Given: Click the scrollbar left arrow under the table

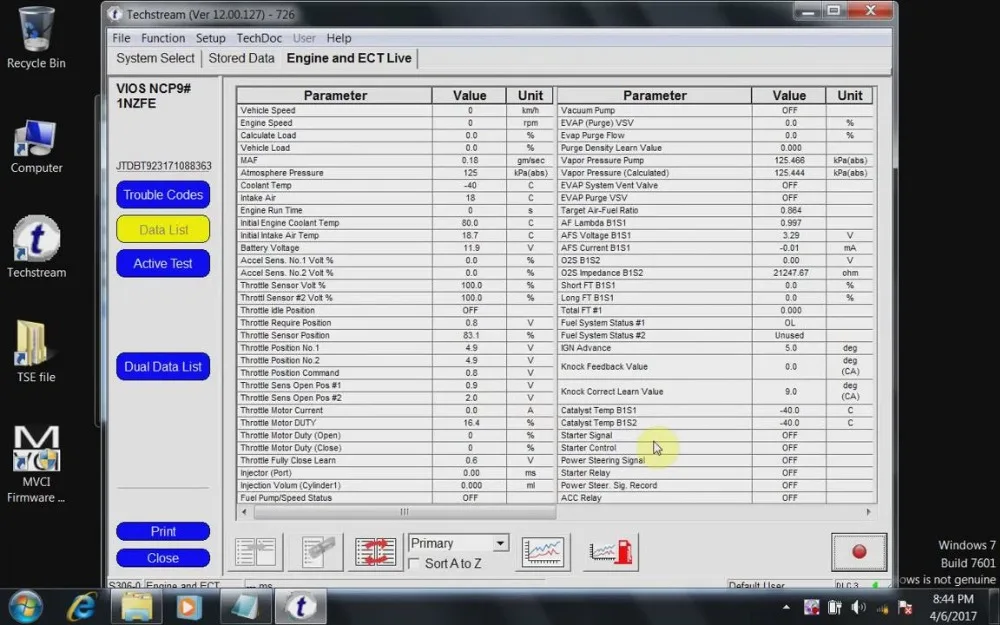Looking at the screenshot, I should [x=244, y=511].
